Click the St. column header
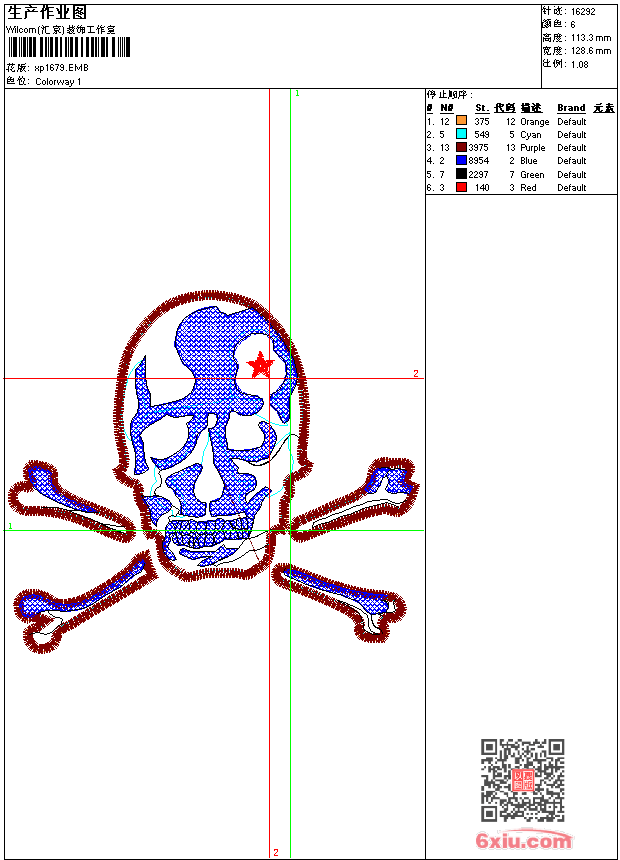 (482, 108)
